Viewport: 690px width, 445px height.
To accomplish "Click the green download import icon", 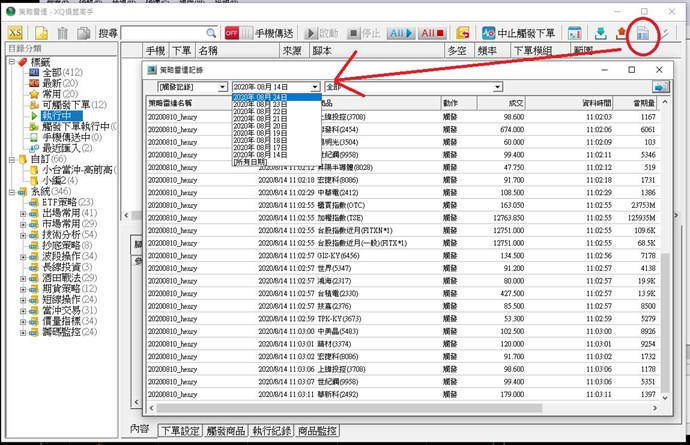I will 600,33.
